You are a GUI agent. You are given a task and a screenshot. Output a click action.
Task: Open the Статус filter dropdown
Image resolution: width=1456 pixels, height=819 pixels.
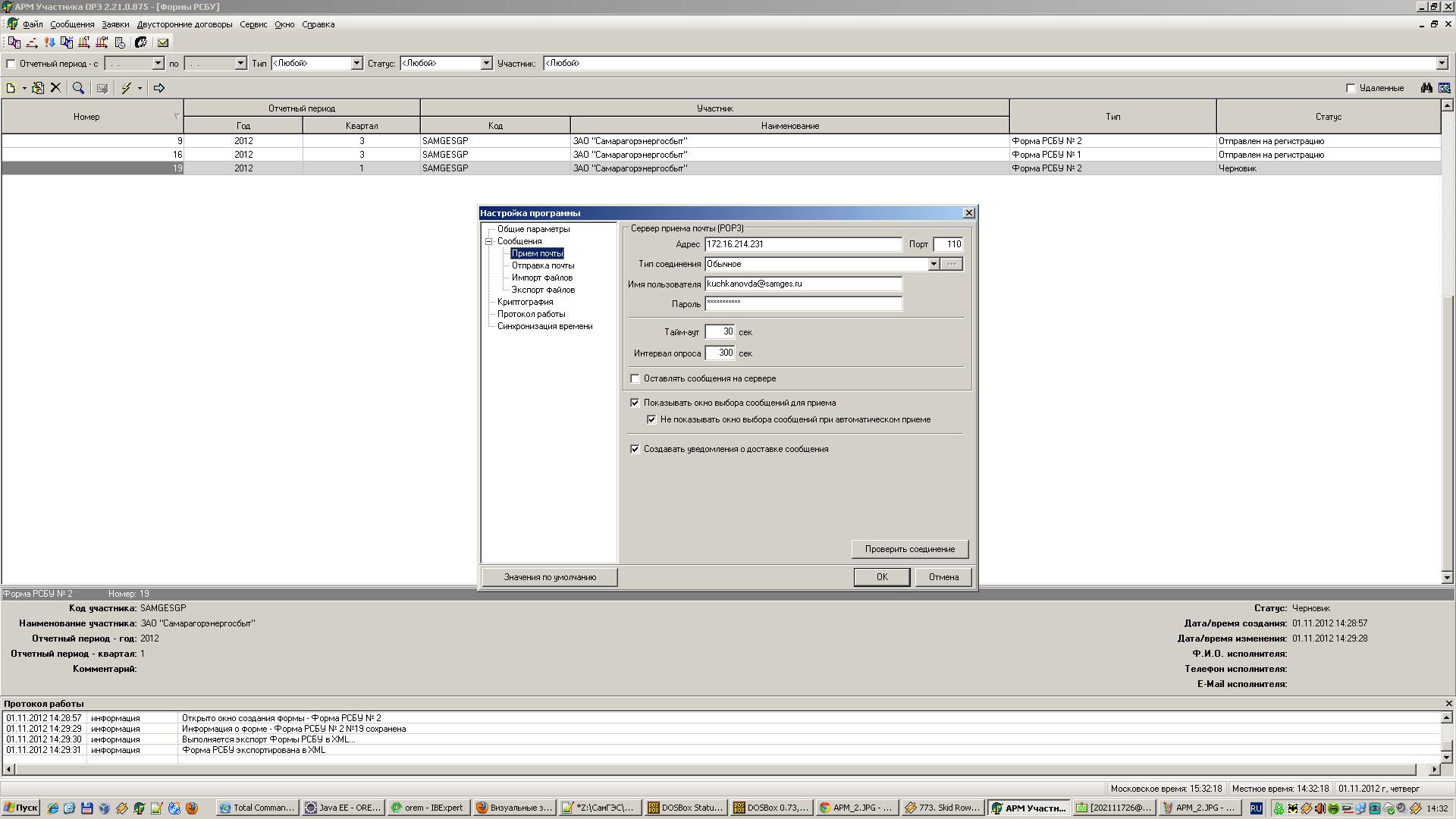tap(486, 63)
